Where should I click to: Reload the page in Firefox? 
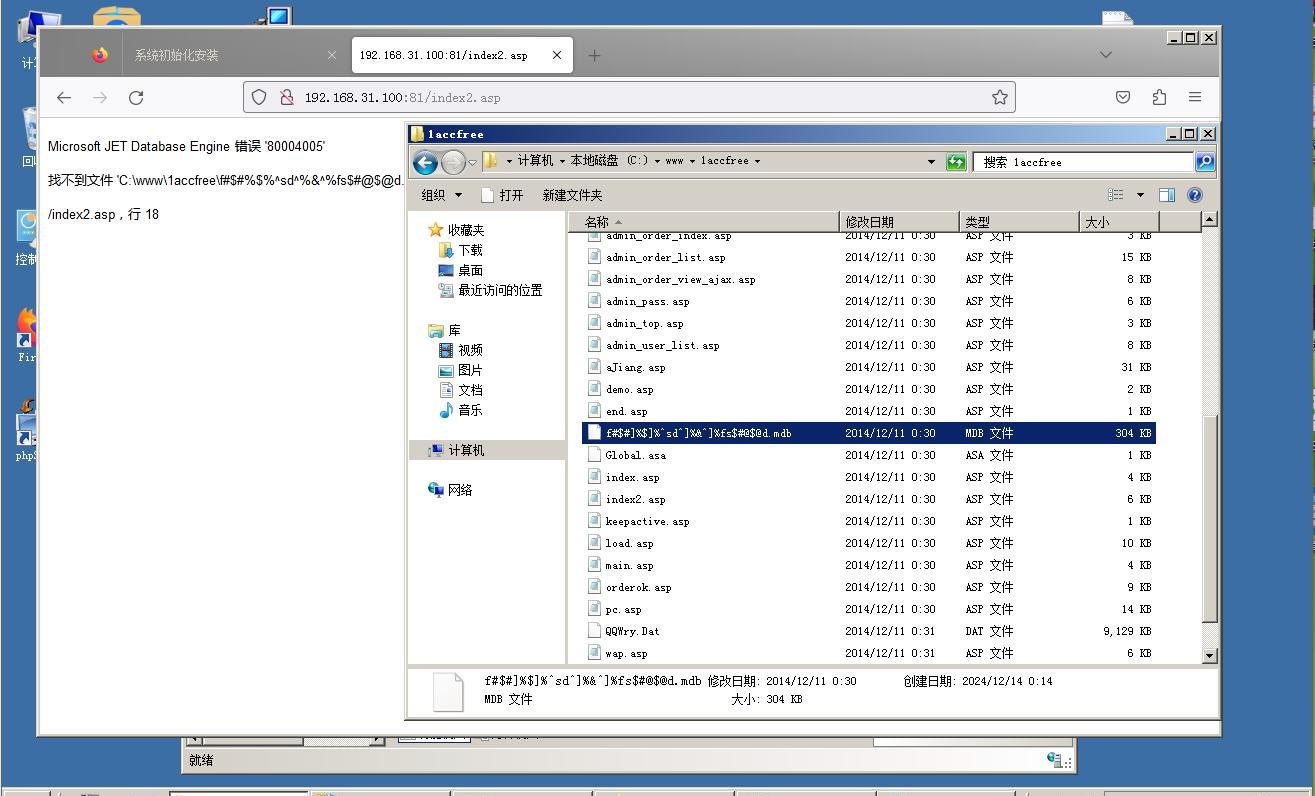(x=136, y=97)
